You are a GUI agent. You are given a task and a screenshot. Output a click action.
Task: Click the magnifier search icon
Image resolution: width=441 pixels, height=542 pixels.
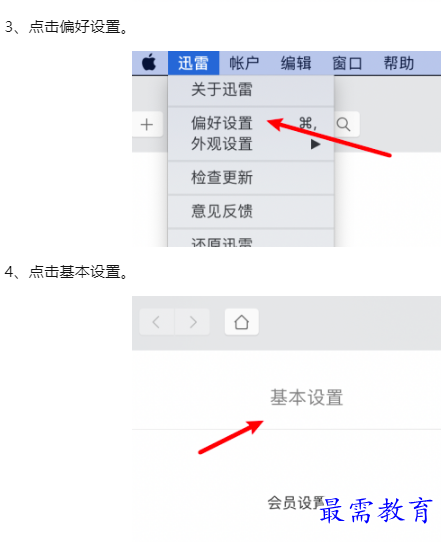pyautogui.click(x=344, y=124)
